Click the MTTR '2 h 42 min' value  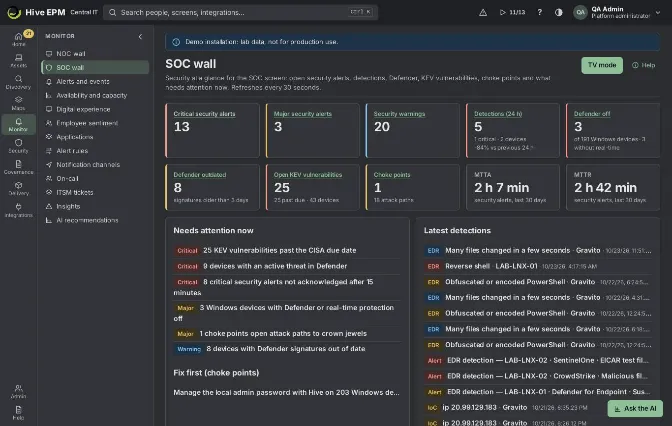pyautogui.click(x=605, y=188)
